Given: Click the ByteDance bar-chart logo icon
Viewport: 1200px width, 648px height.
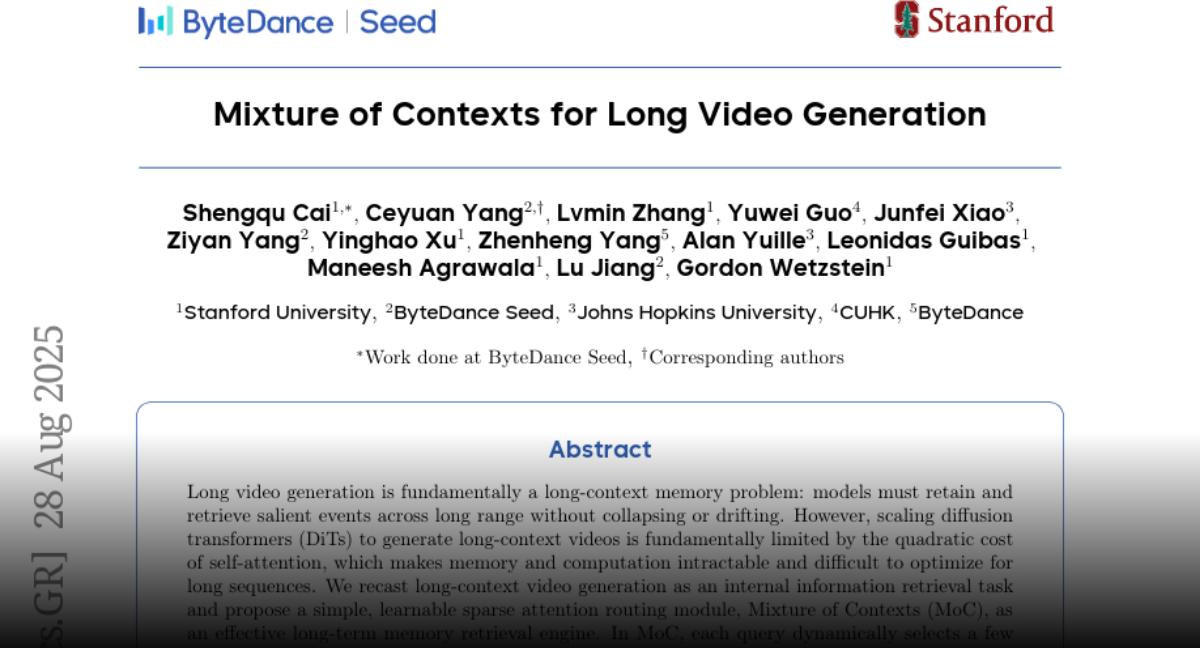Looking at the screenshot, I should pyautogui.click(x=155, y=21).
